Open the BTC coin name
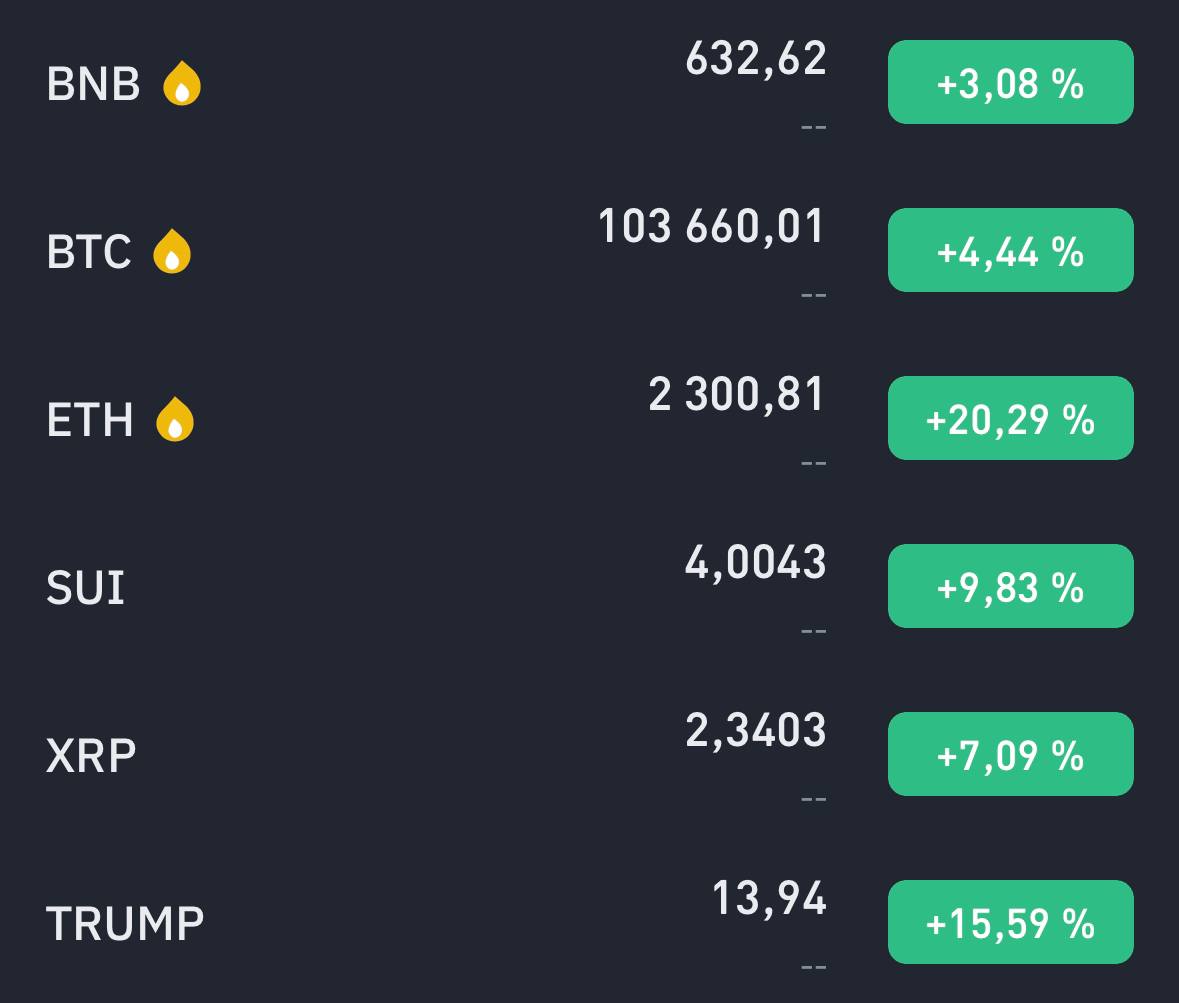 pos(89,251)
